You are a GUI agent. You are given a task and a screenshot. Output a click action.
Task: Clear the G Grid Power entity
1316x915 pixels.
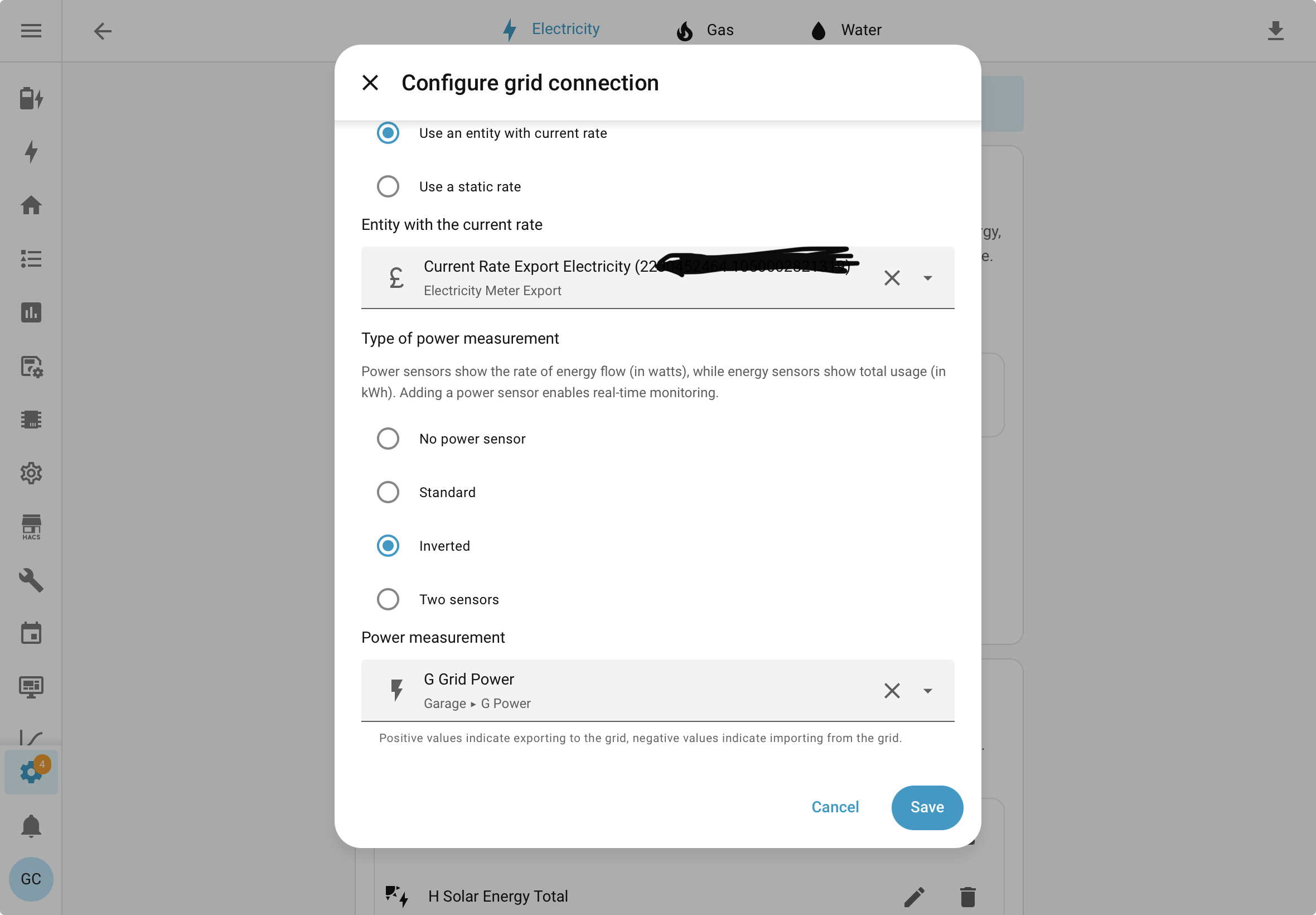pos(892,690)
